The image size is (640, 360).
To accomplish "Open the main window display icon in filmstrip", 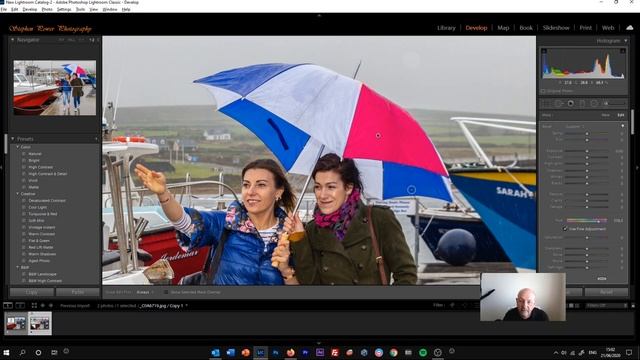I will coord(8,305).
